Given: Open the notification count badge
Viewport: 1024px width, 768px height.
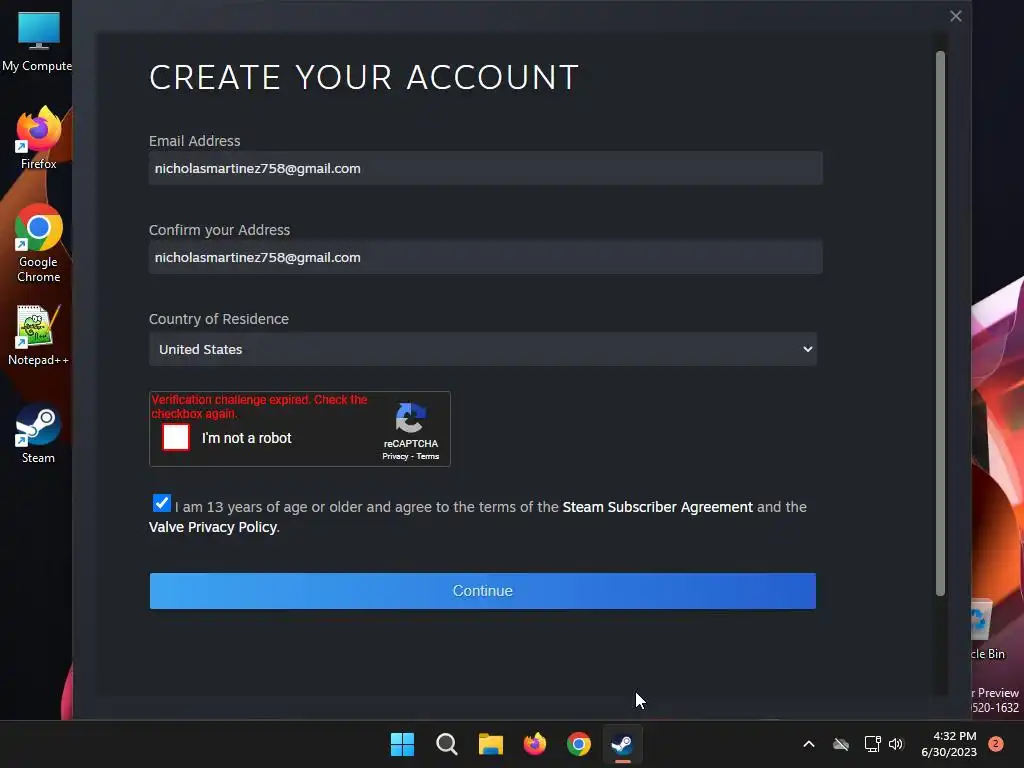Looking at the screenshot, I should pos(996,744).
